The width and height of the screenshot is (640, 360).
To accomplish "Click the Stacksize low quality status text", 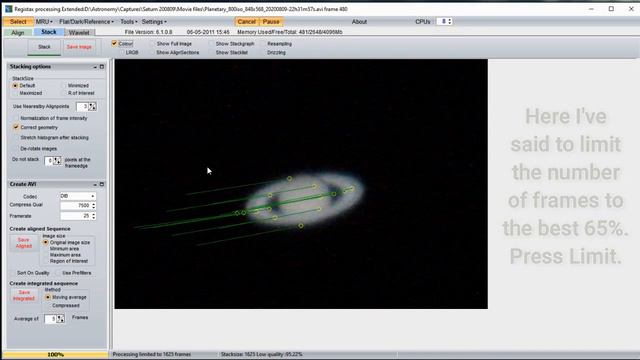I will (262, 354).
